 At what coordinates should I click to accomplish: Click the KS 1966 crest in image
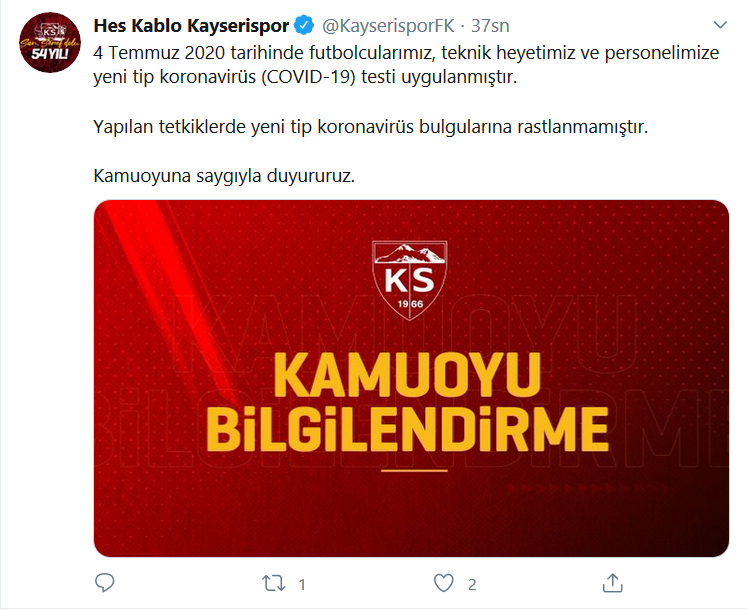(x=410, y=280)
